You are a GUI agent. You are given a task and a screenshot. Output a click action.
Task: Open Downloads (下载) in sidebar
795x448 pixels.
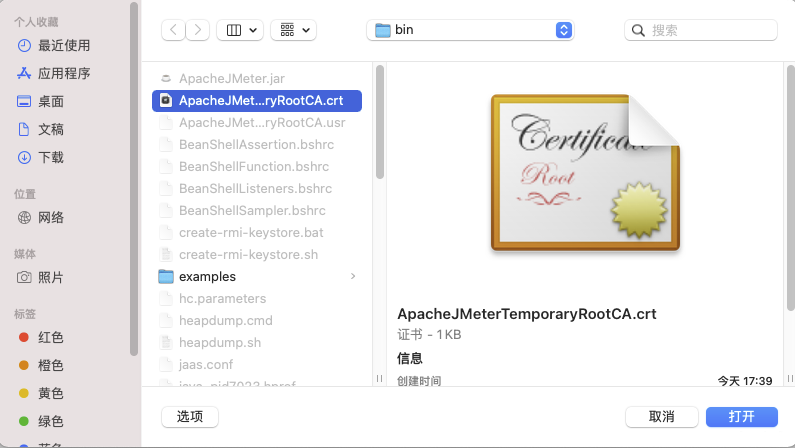click(x=41, y=157)
